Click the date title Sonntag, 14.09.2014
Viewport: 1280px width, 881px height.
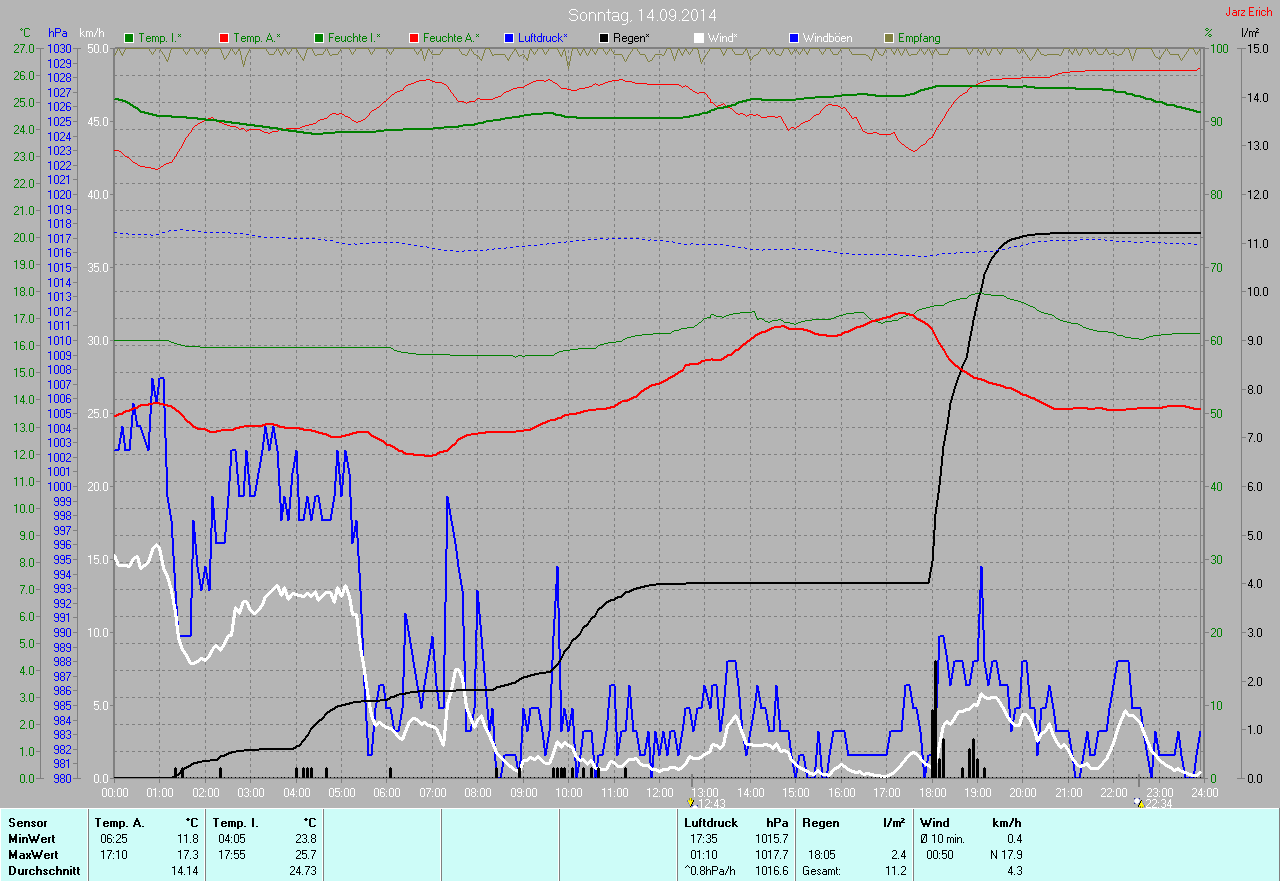(x=642, y=15)
